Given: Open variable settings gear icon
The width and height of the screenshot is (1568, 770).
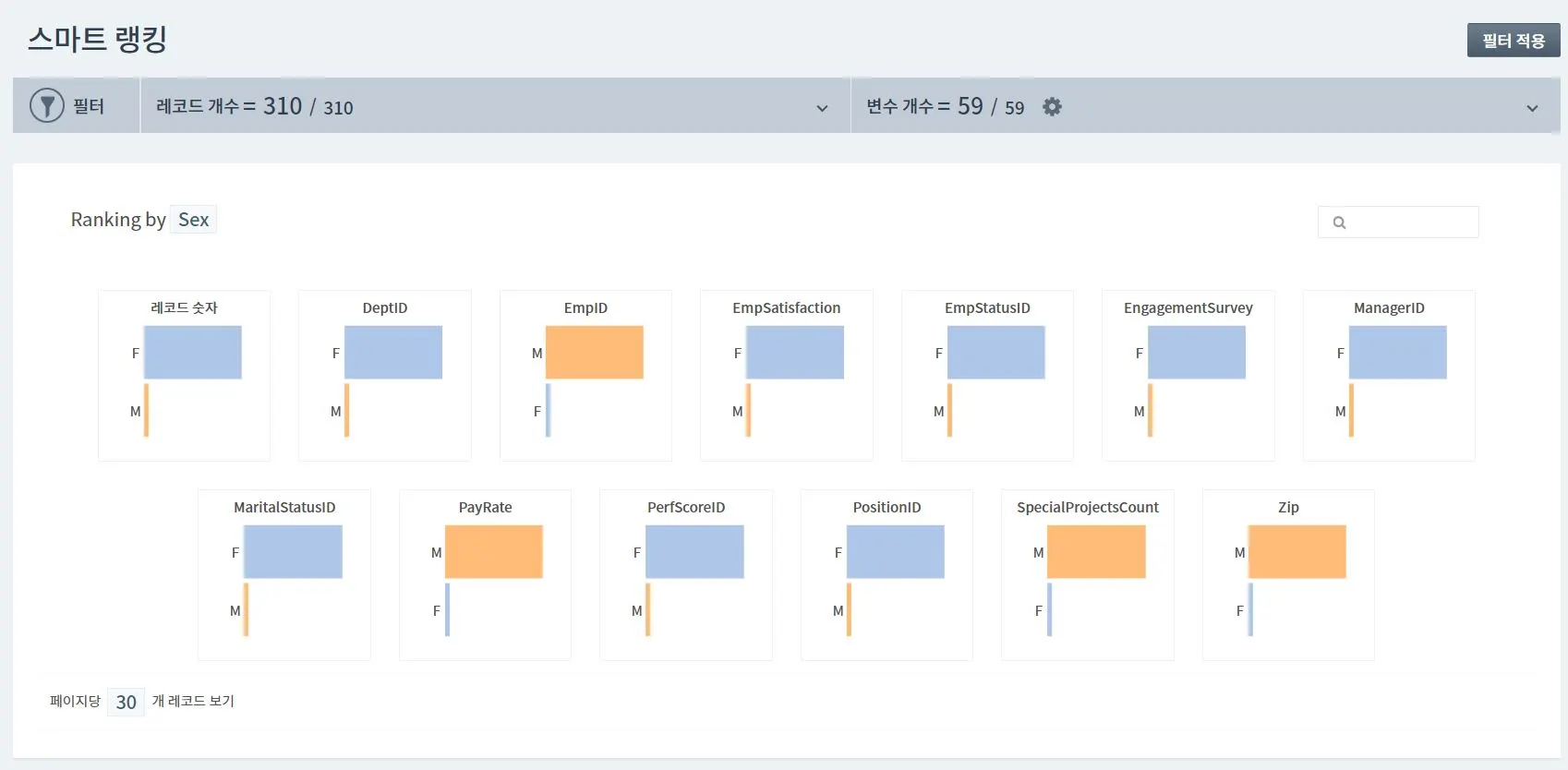Looking at the screenshot, I should click(x=1052, y=107).
